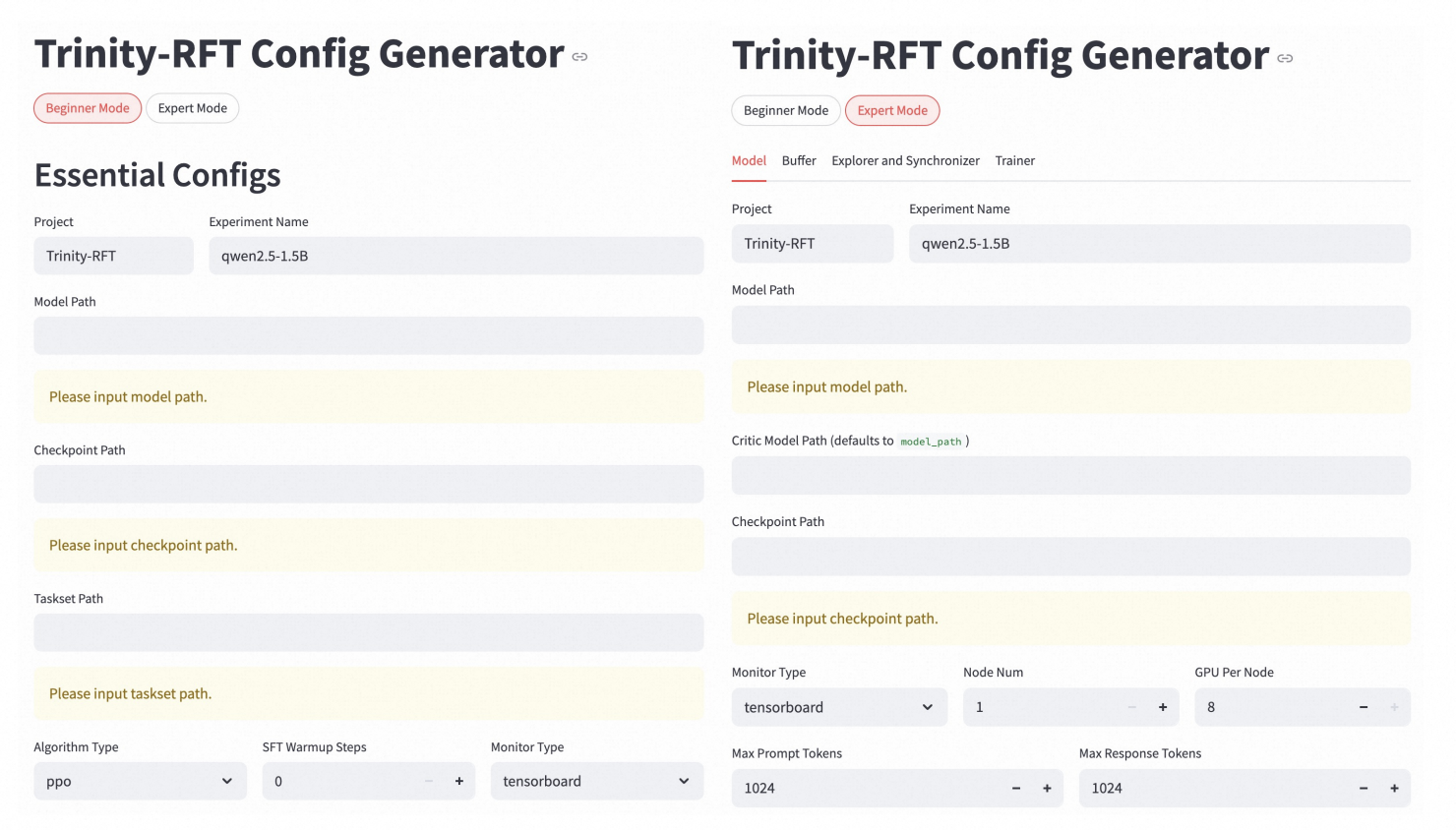Decrease GPU Per Node with the minus button

click(1364, 707)
